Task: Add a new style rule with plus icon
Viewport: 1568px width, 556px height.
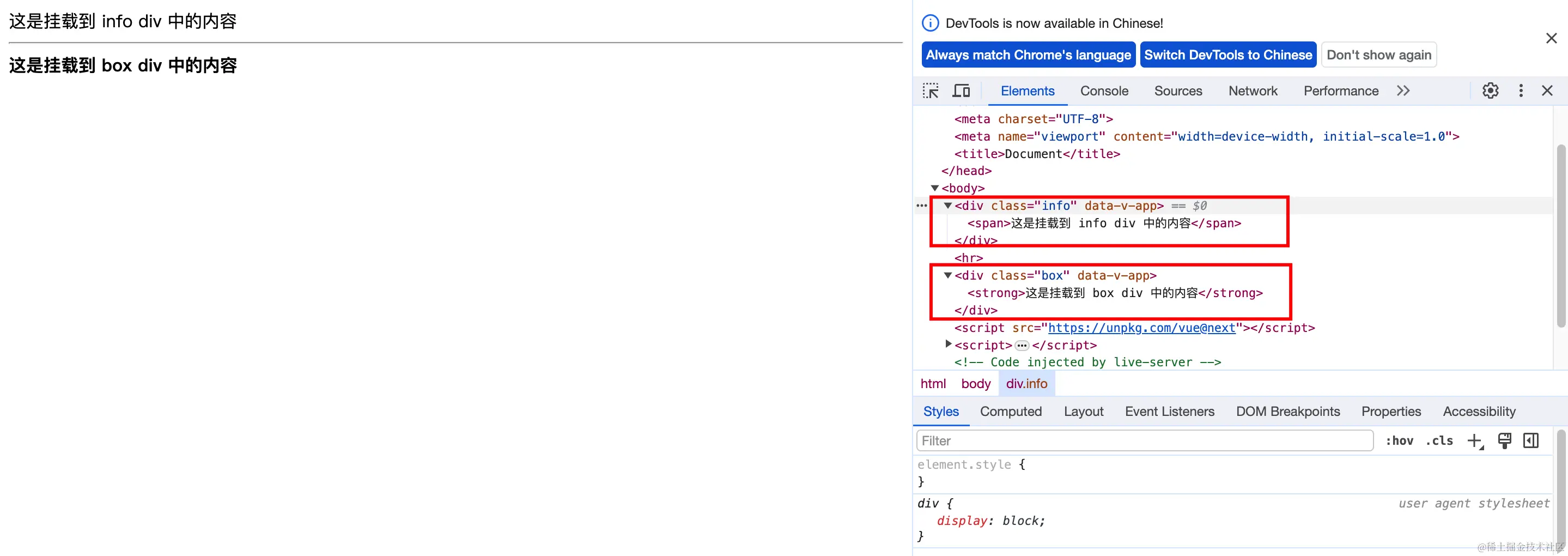Action: click(1474, 441)
